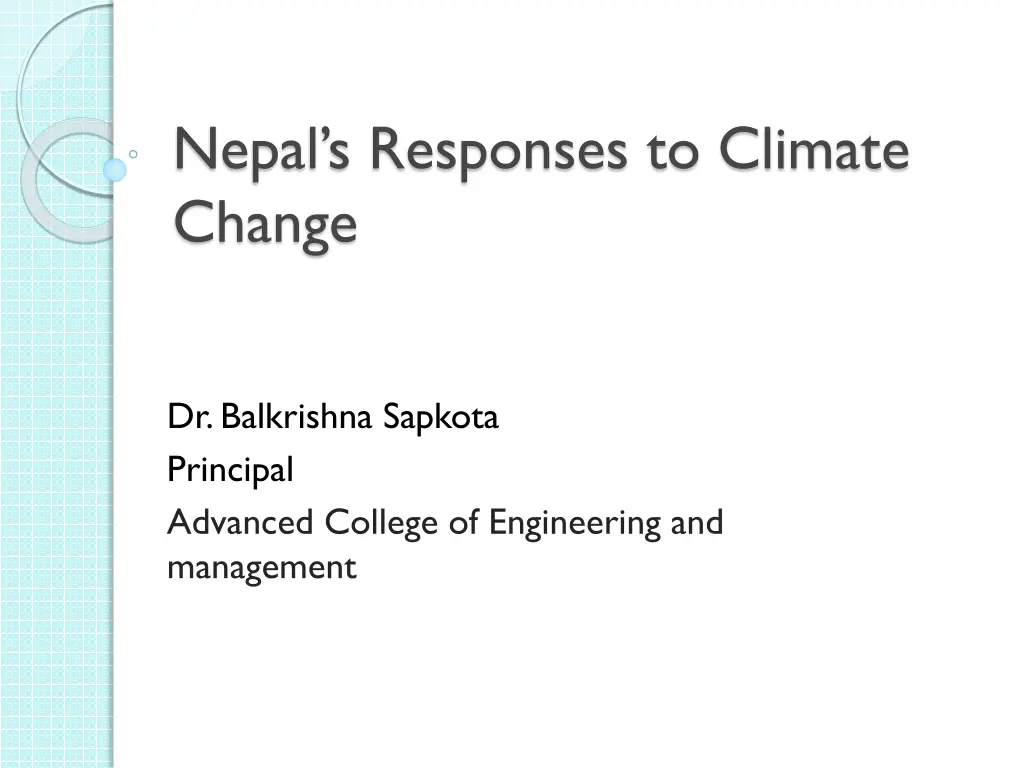This screenshot has width=1024, height=768.
Task: Click the word "Nepal's" in the title
Action: [264, 152]
